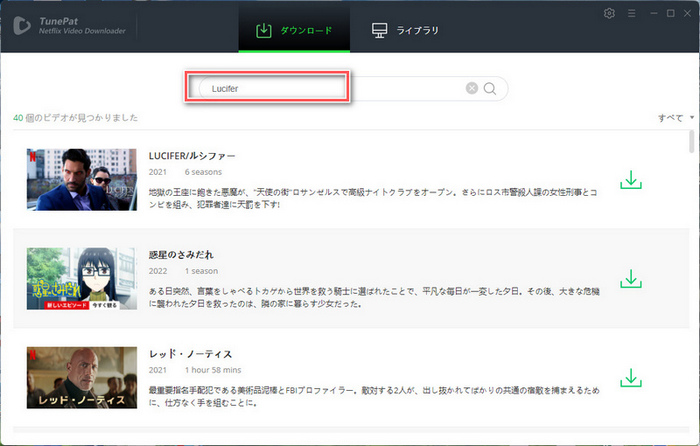Open the レッド・ノーティス thumbnail
Screen dimensions: 700x446
(x=82, y=378)
